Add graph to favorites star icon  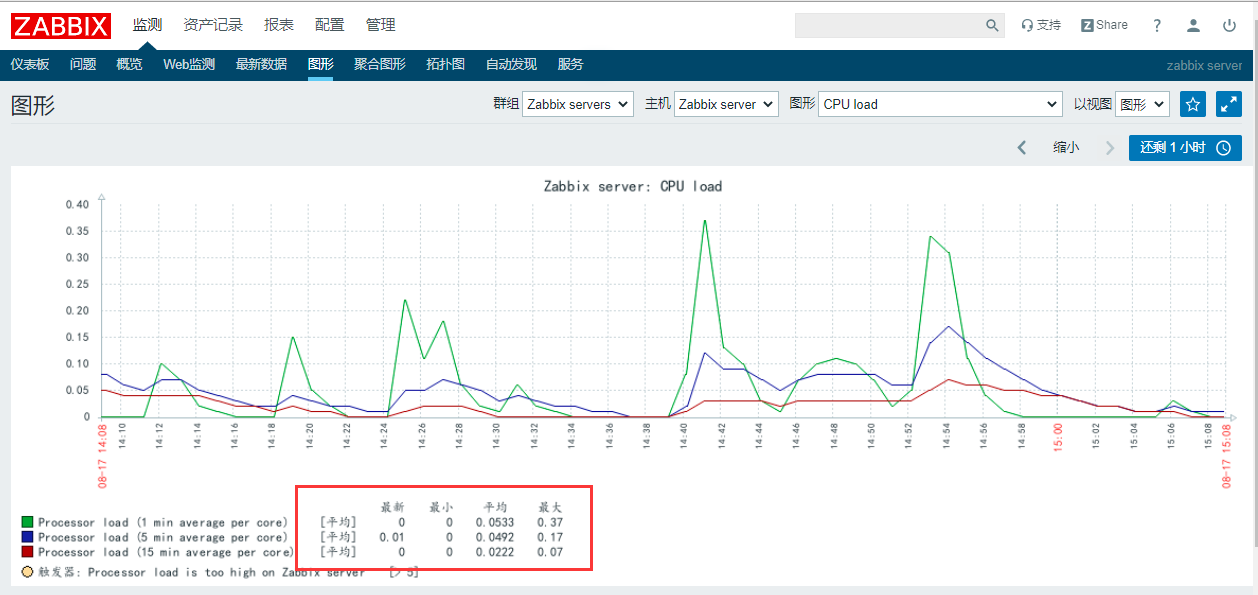coord(1192,104)
